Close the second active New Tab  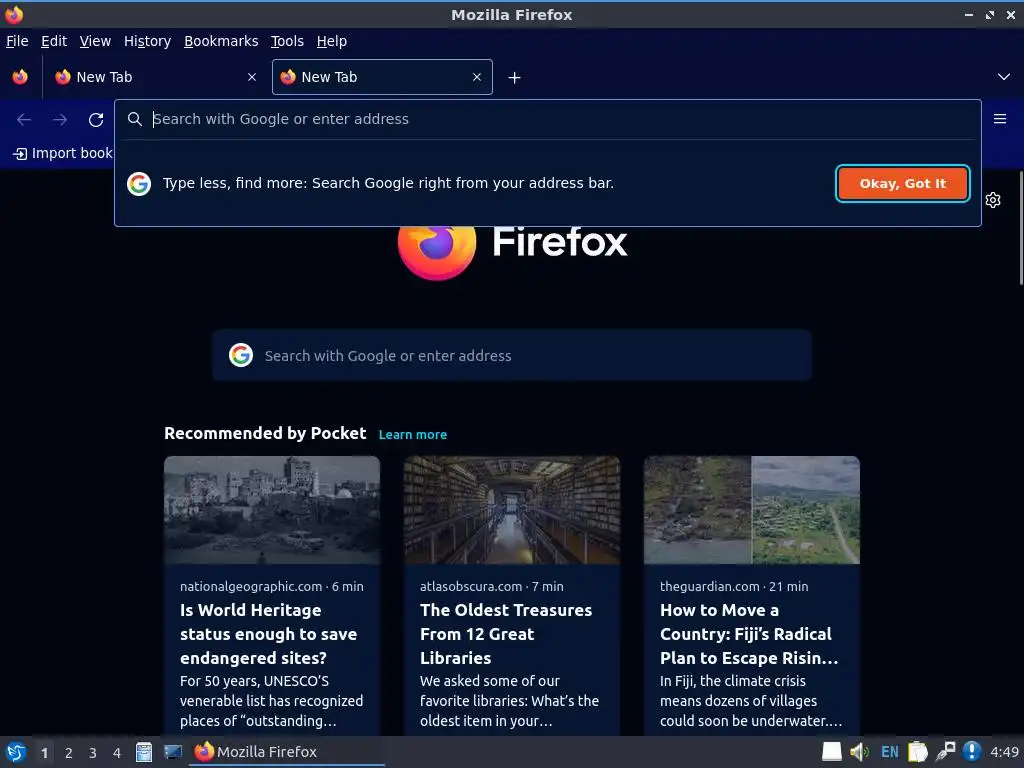[x=477, y=77]
